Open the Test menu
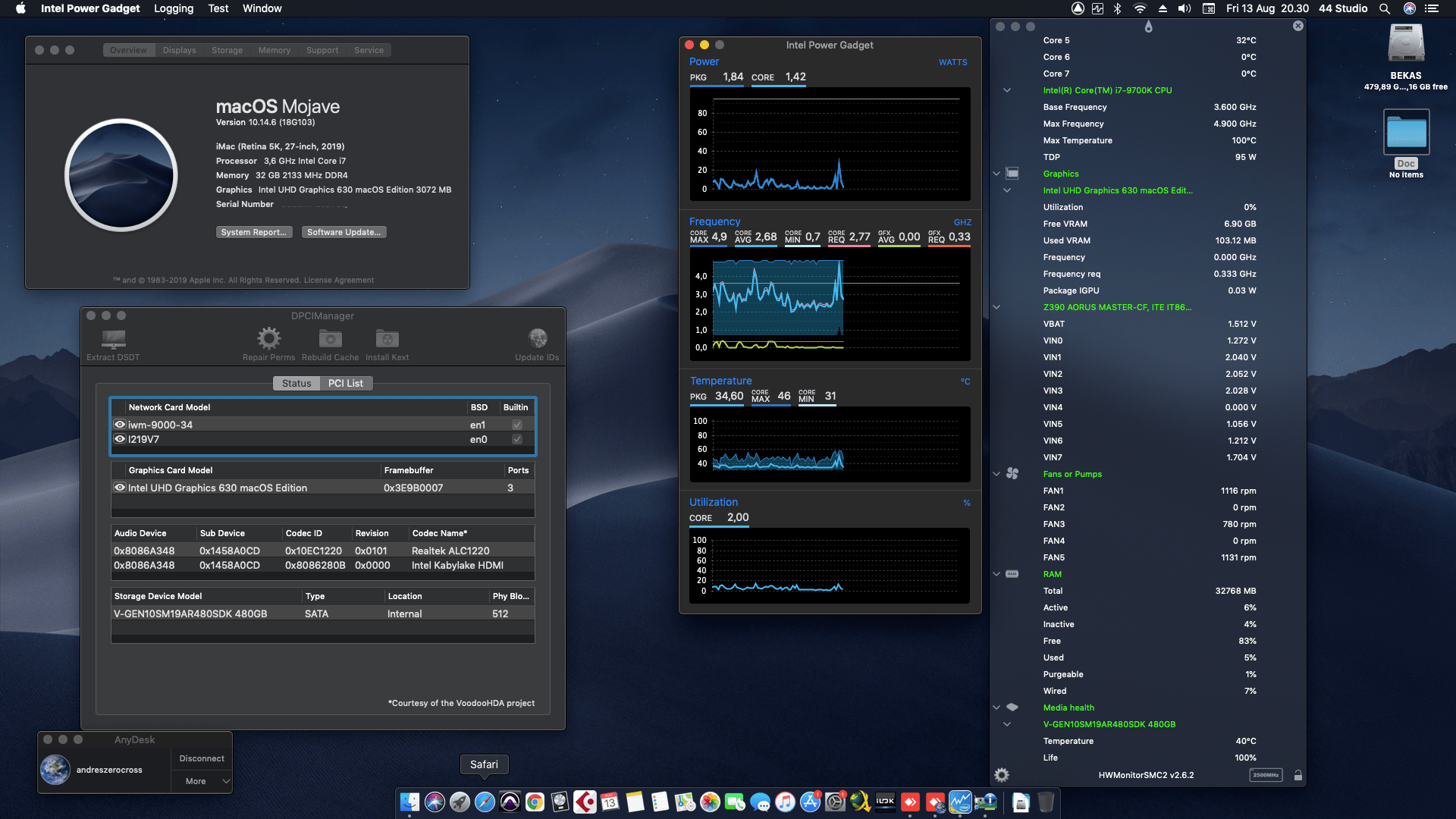The image size is (1456, 819). 218,8
